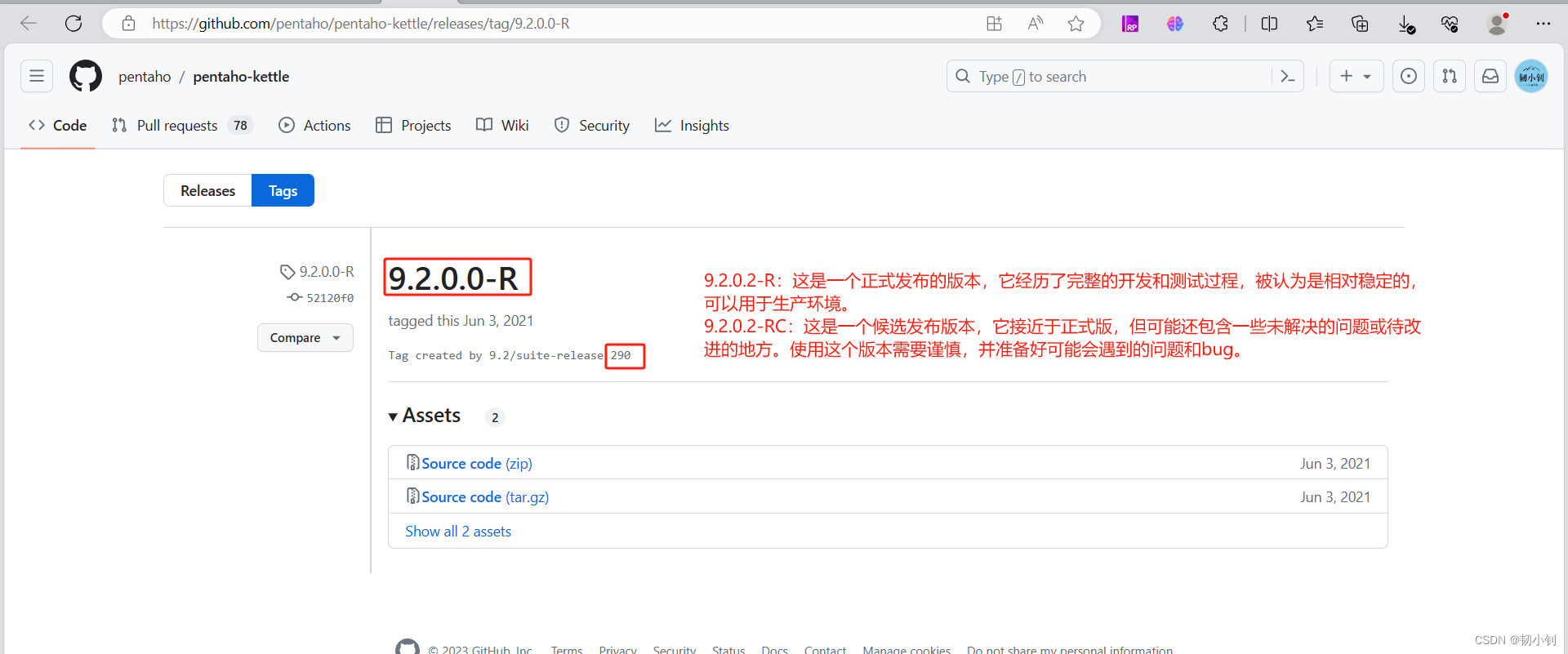This screenshot has height=654, width=1568.
Task: Open the browser extensions puzzle icon
Action: coord(1220,24)
